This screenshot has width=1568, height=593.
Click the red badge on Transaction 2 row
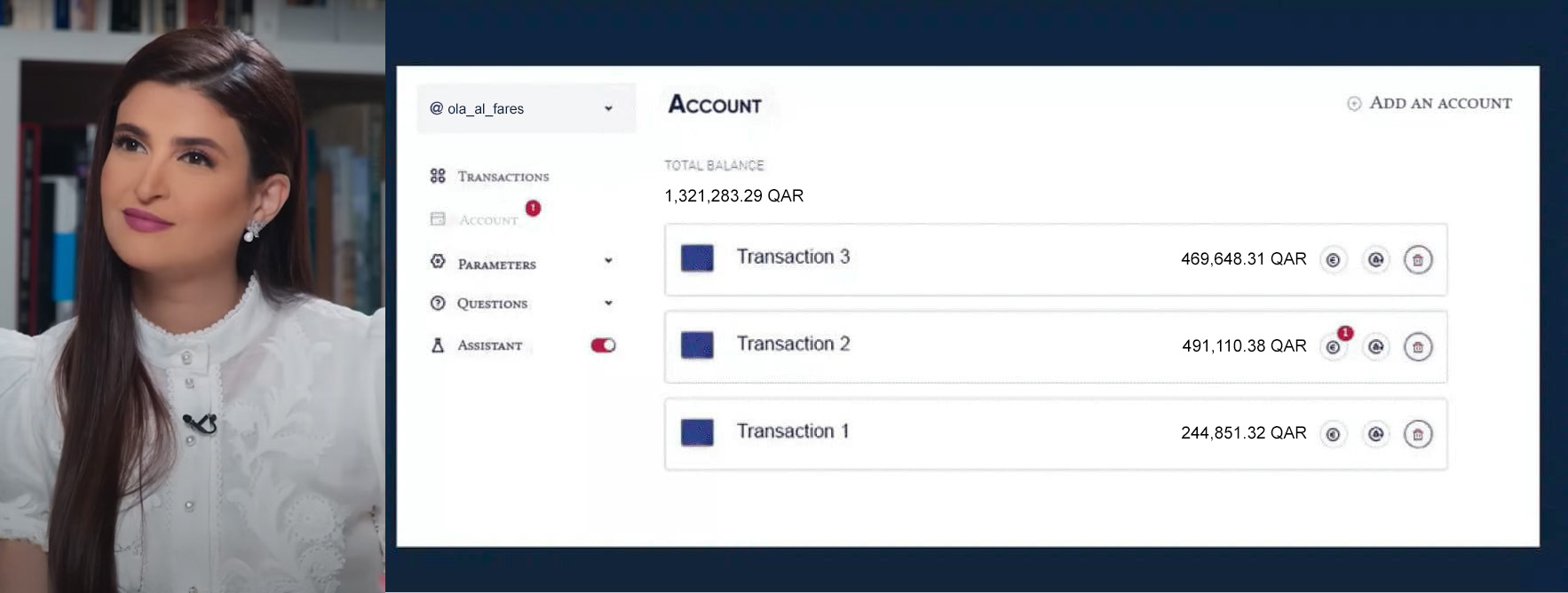1345,333
